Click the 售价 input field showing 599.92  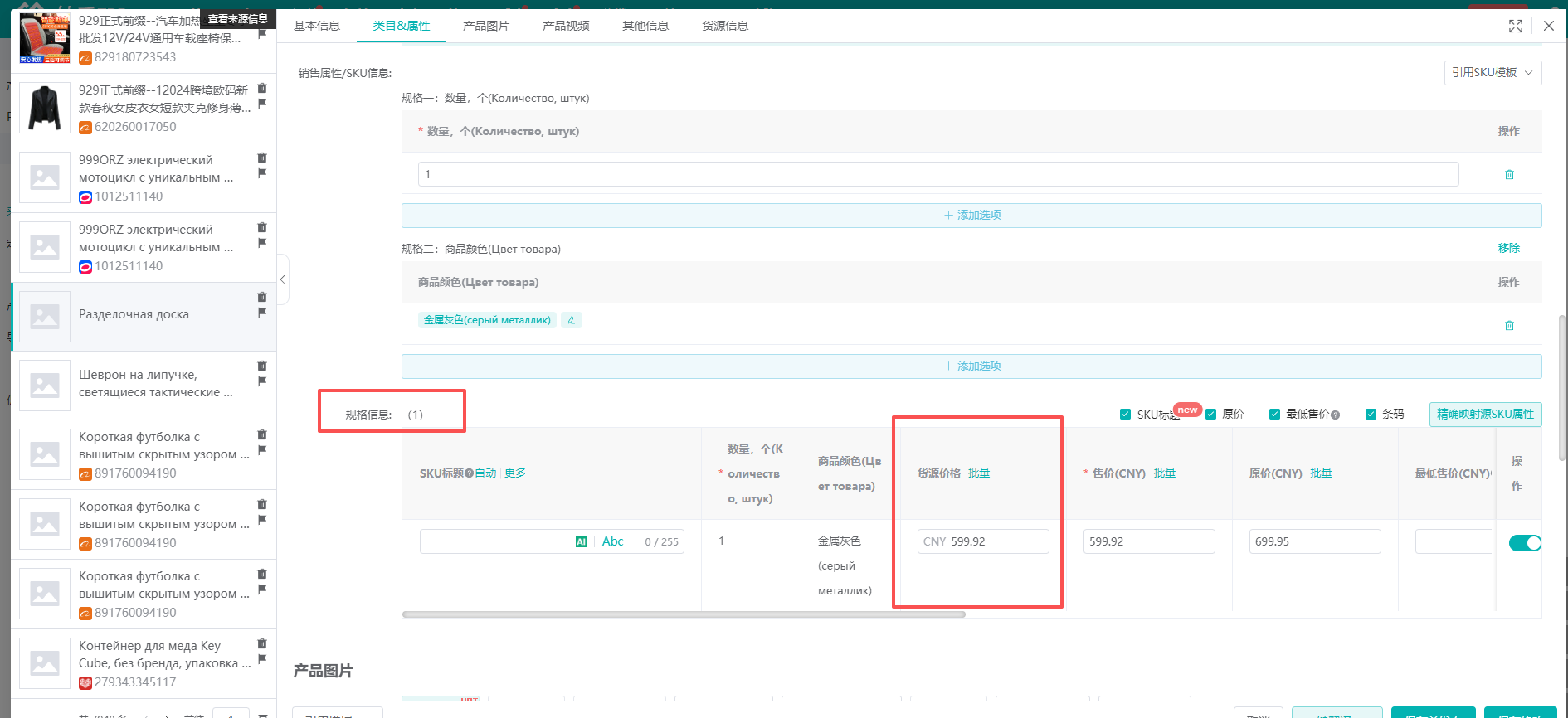tap(1148, 541)
